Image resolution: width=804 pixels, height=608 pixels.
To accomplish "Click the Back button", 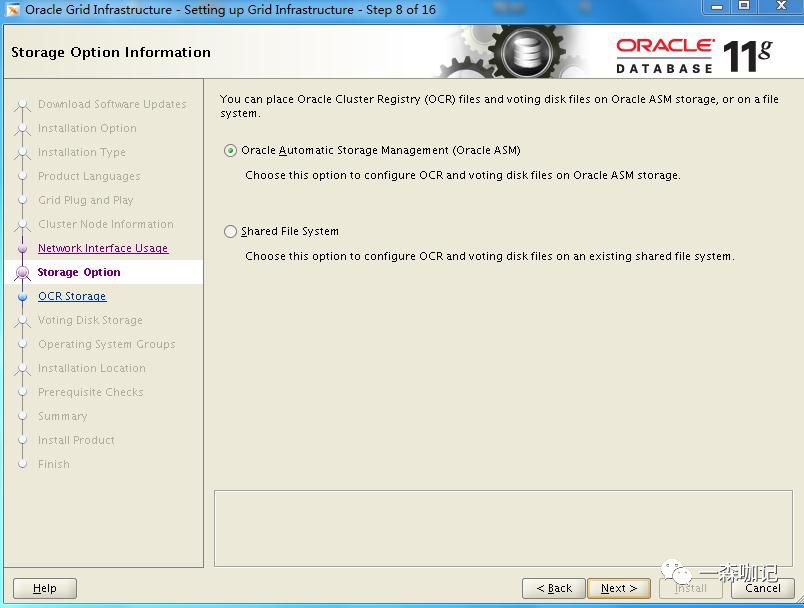I will [x=554, y=588].
